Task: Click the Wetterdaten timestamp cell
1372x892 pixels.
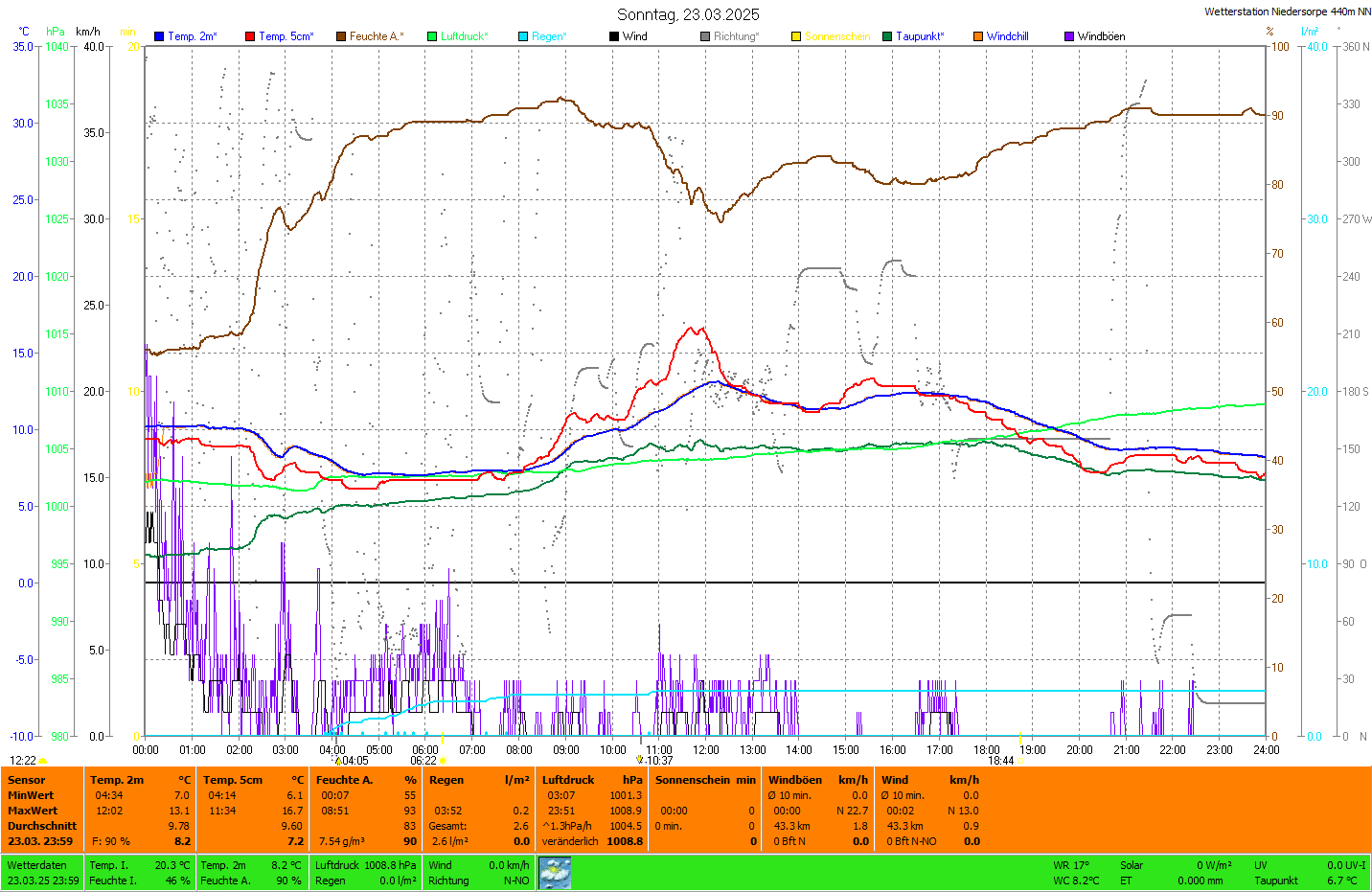Action: coord(43,873)
